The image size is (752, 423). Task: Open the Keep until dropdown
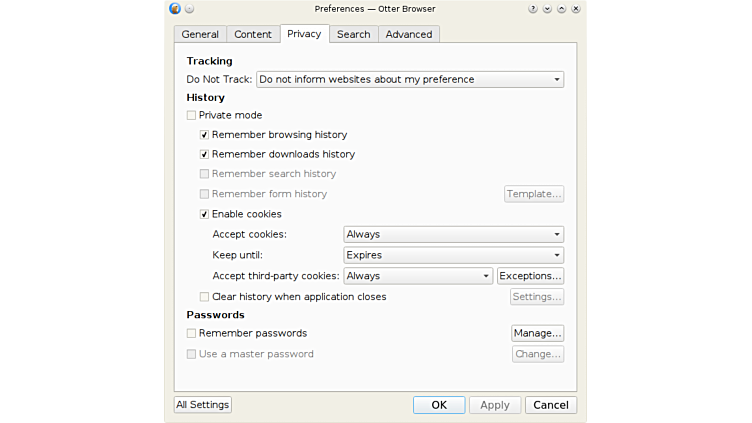point(453,255)
